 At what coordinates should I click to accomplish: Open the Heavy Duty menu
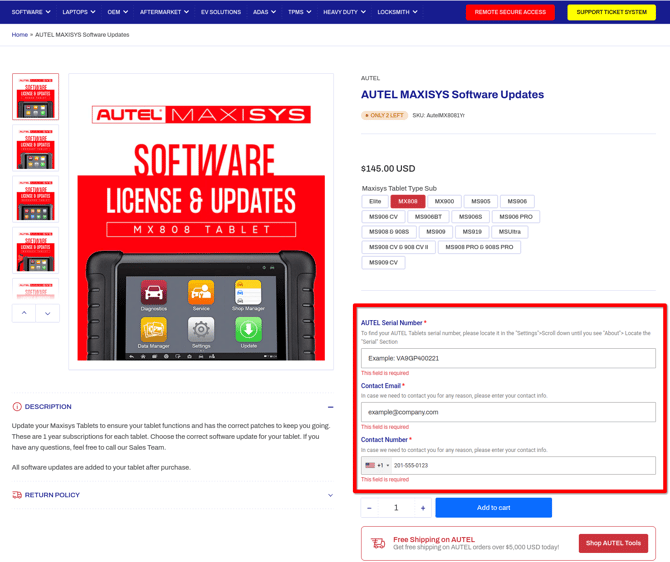344,12
